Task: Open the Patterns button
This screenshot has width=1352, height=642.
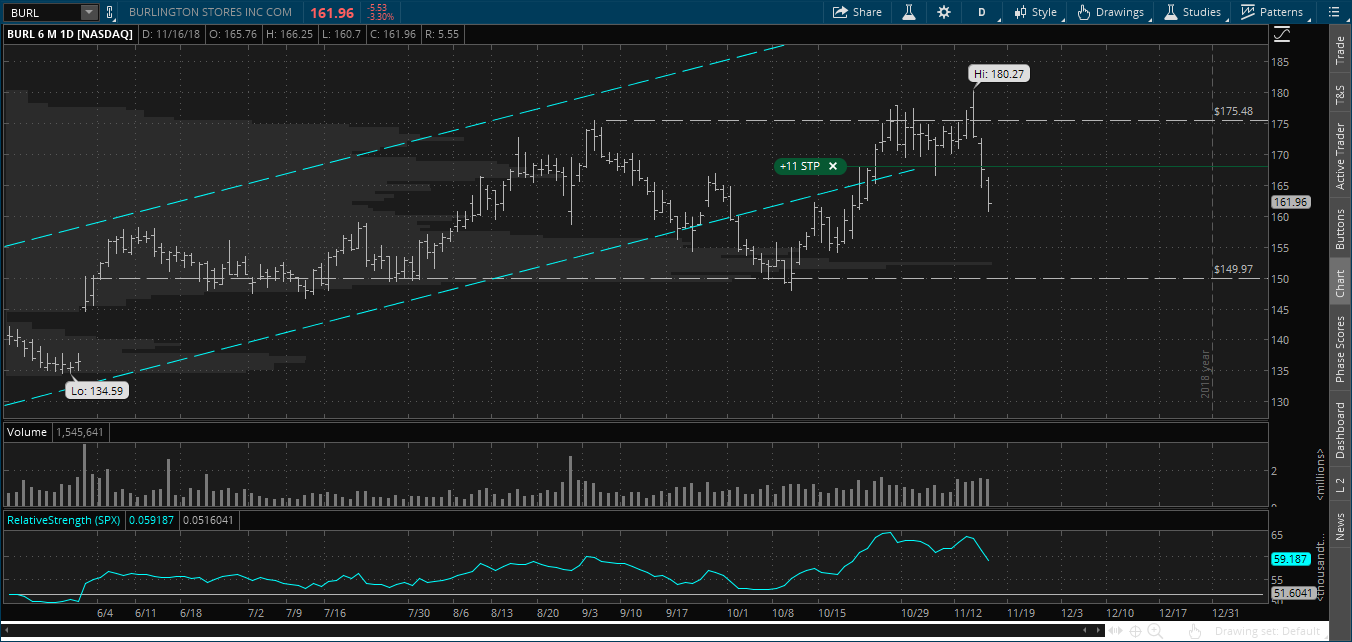Action: pos(1272,12)
